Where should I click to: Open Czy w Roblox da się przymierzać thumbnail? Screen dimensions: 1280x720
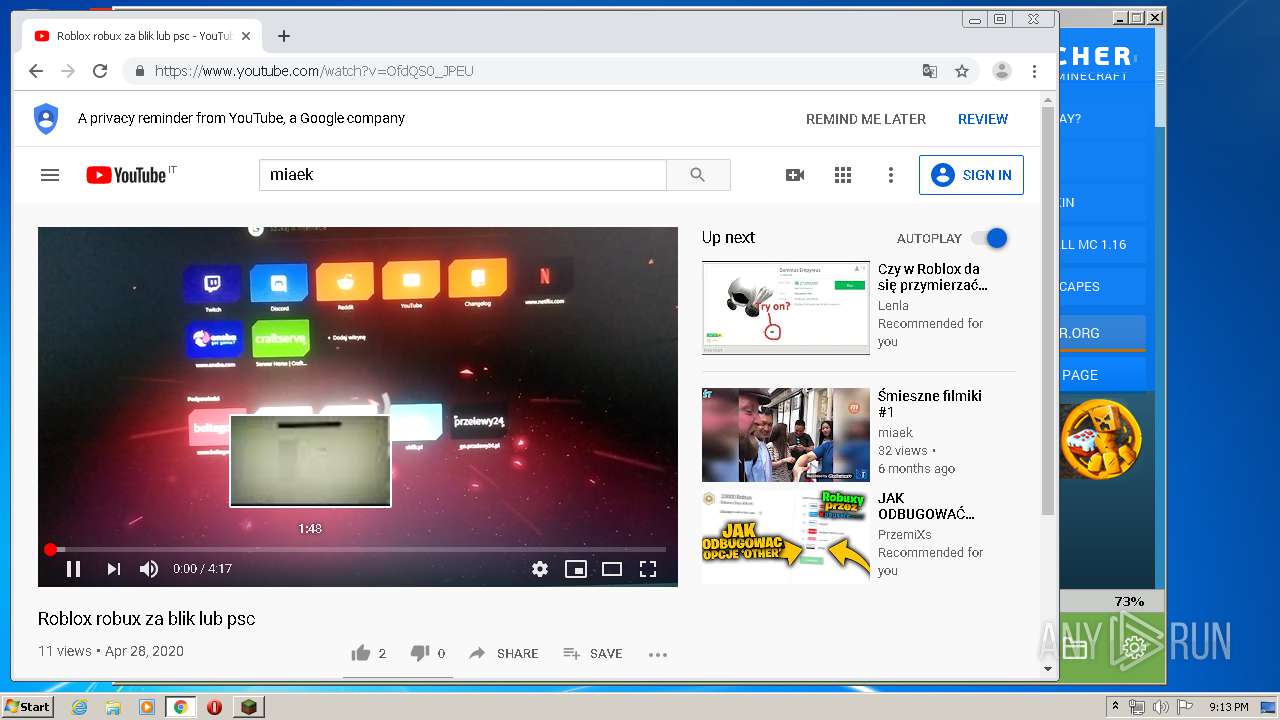coord(786,308)
